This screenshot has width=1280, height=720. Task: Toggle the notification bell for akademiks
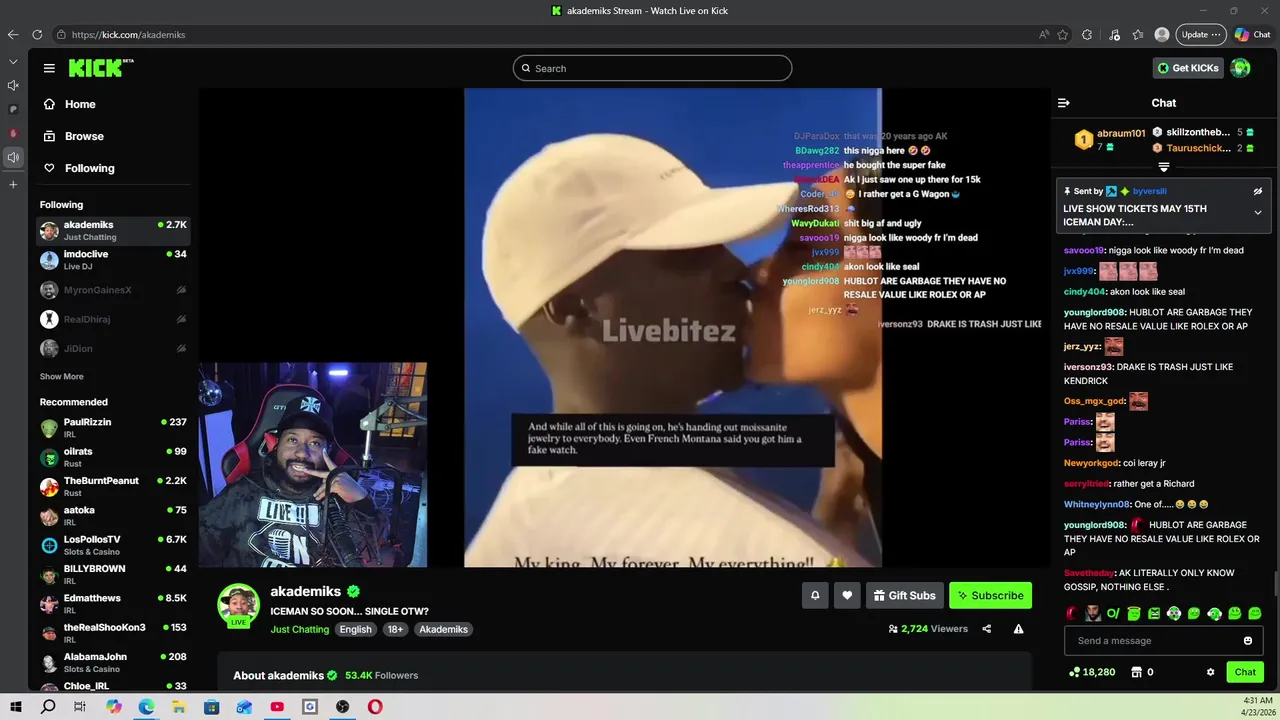point(815,595)
